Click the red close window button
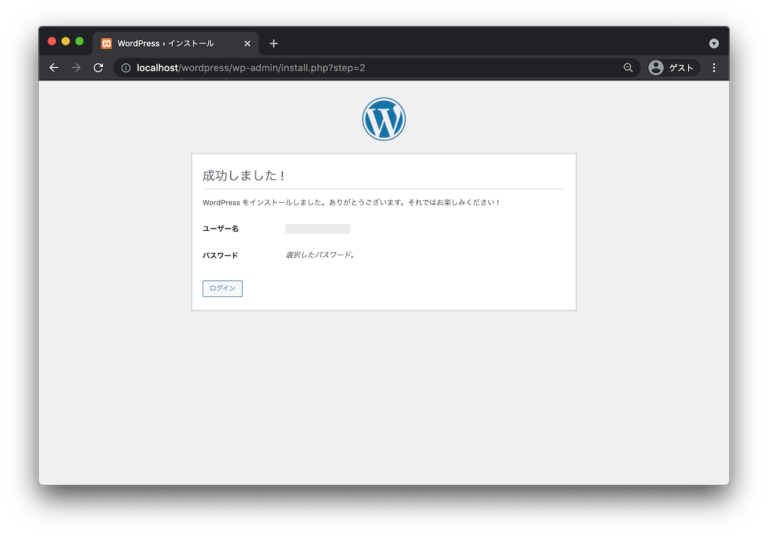Screen dimensions: 768x536 [x=51, y=41]
